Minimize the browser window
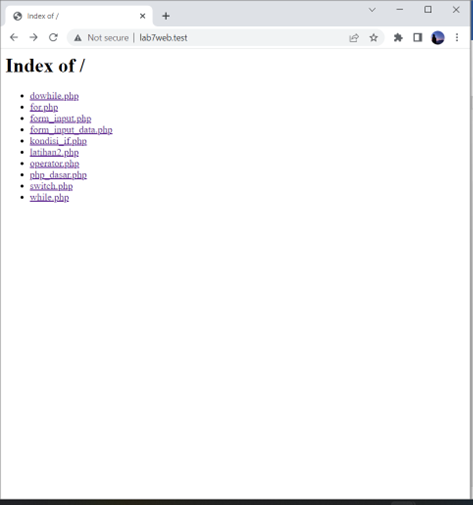 pyautogui.click(x=400, y=10)
